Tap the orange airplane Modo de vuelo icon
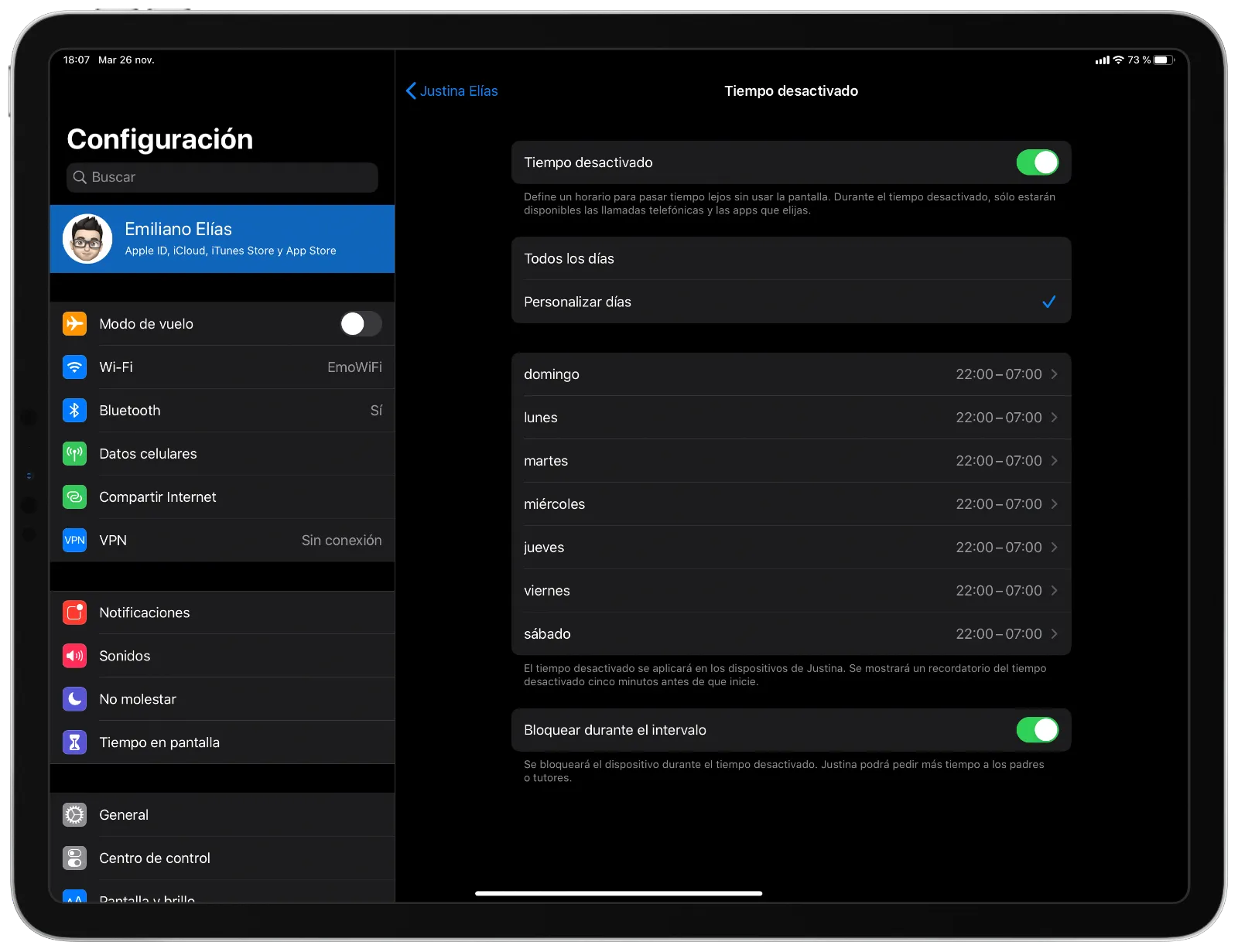The width and height of the screenshot is (1238, 952). coord(74,324)
